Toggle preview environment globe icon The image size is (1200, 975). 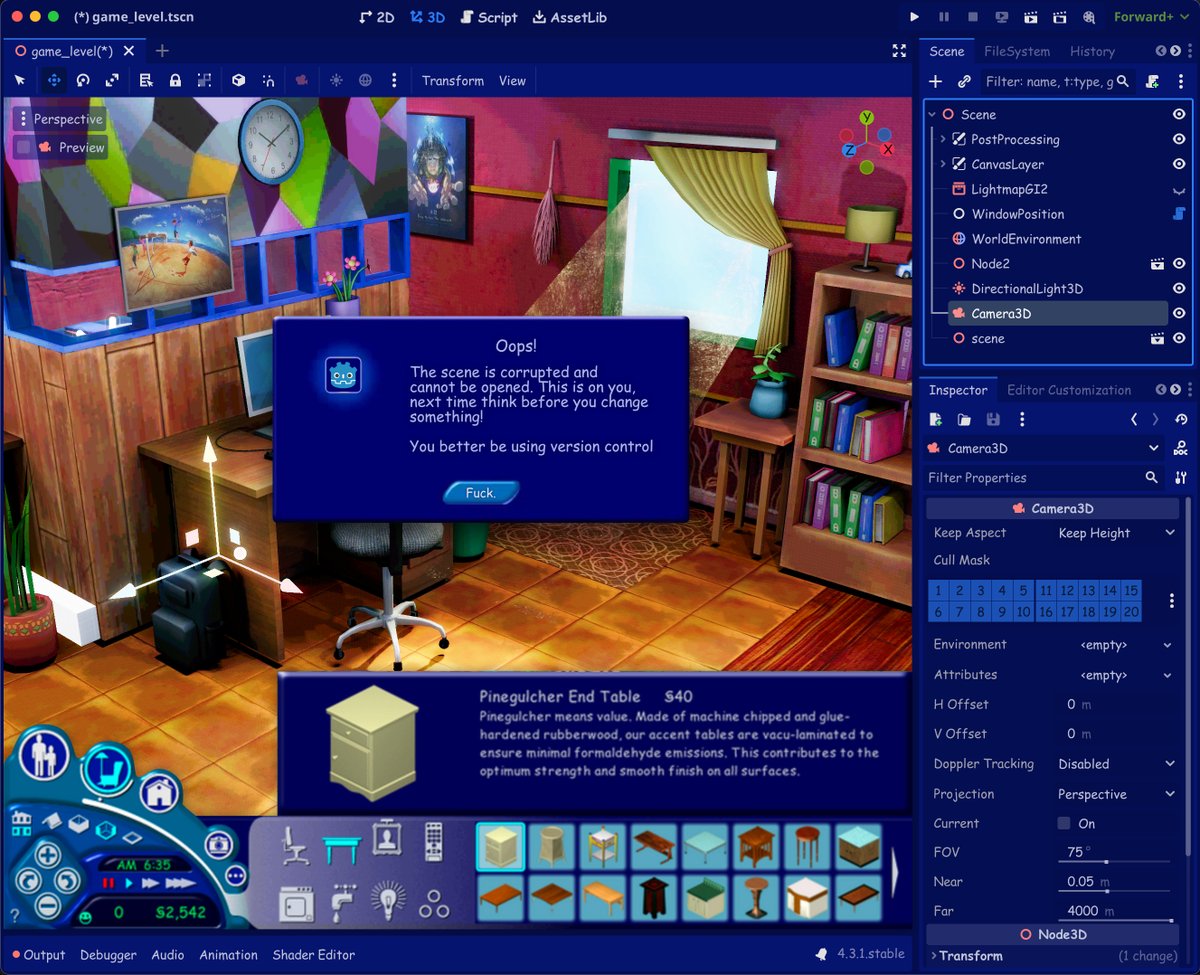tap(365, 81)
